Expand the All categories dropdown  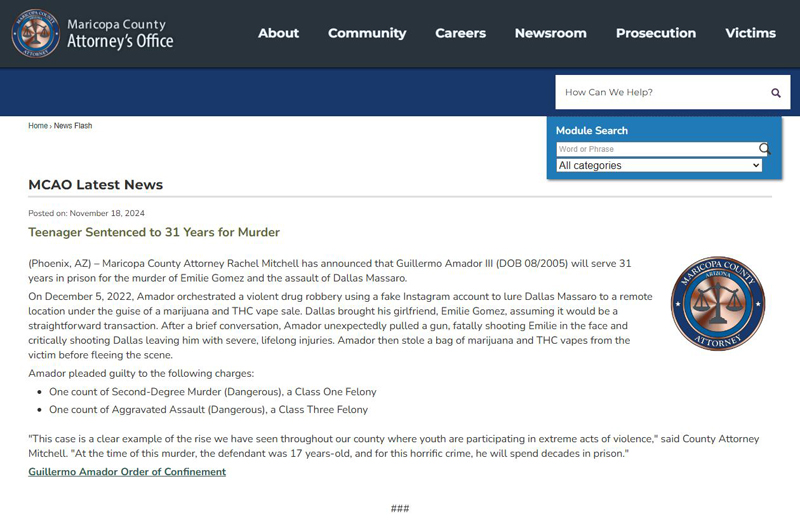tap(659, 166)
